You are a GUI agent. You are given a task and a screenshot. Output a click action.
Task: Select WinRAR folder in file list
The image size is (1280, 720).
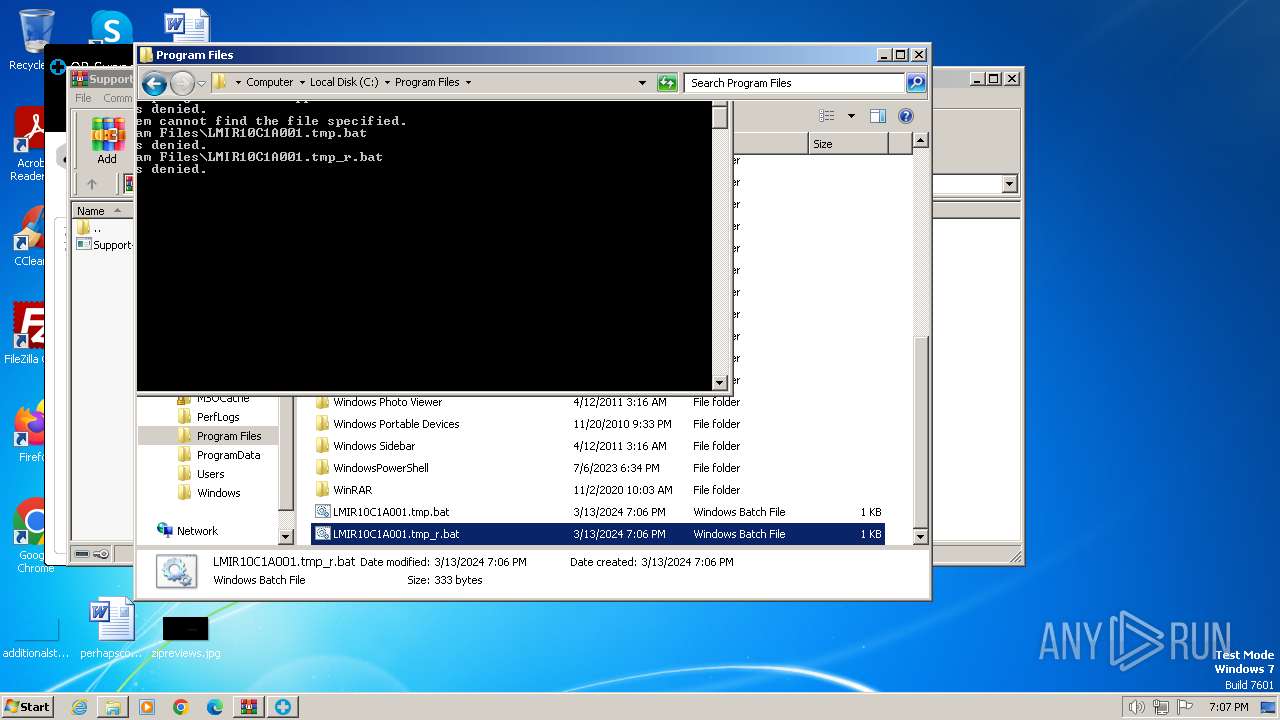click(x=598, y=490)
